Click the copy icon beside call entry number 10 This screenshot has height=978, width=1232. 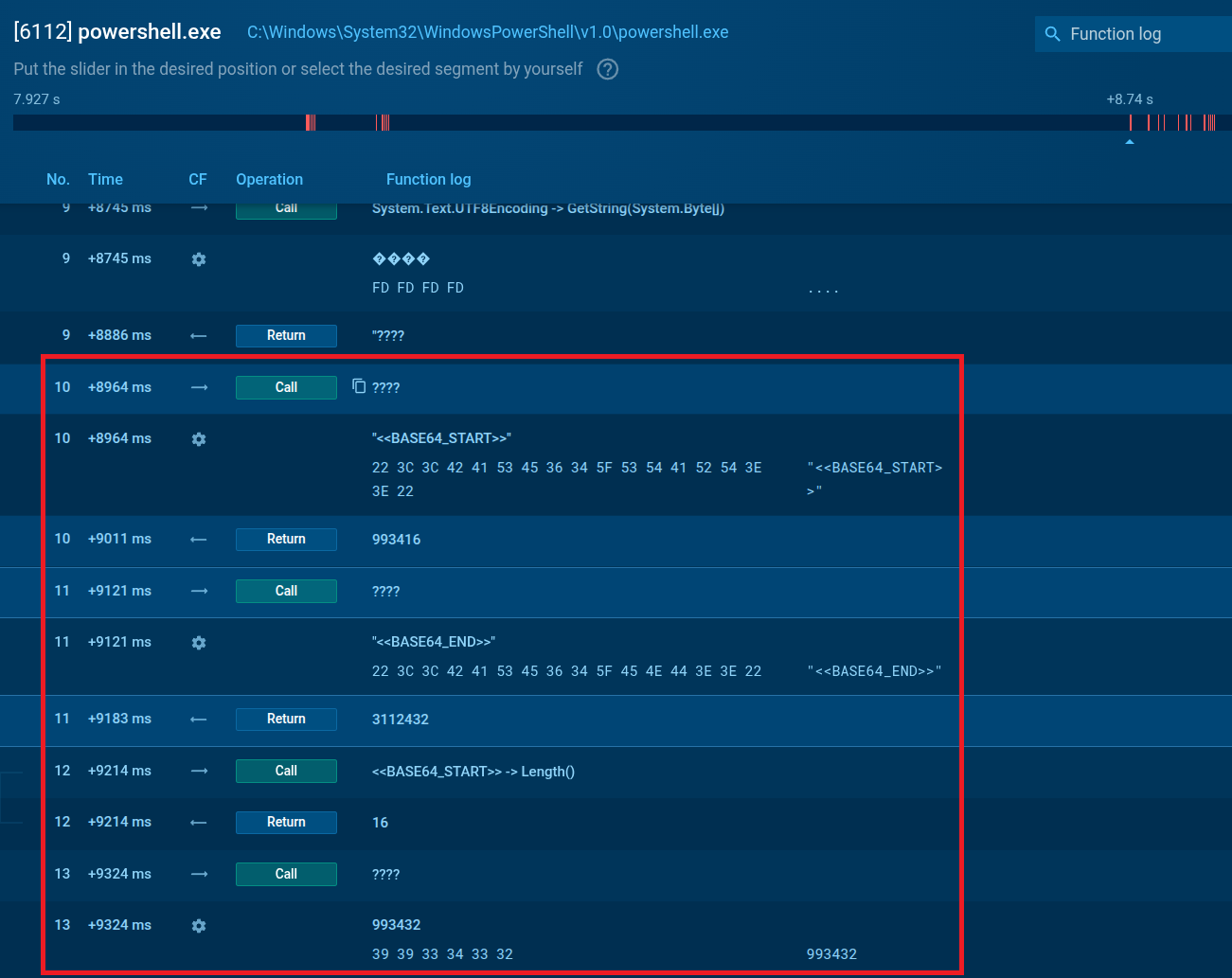[358, 386]
